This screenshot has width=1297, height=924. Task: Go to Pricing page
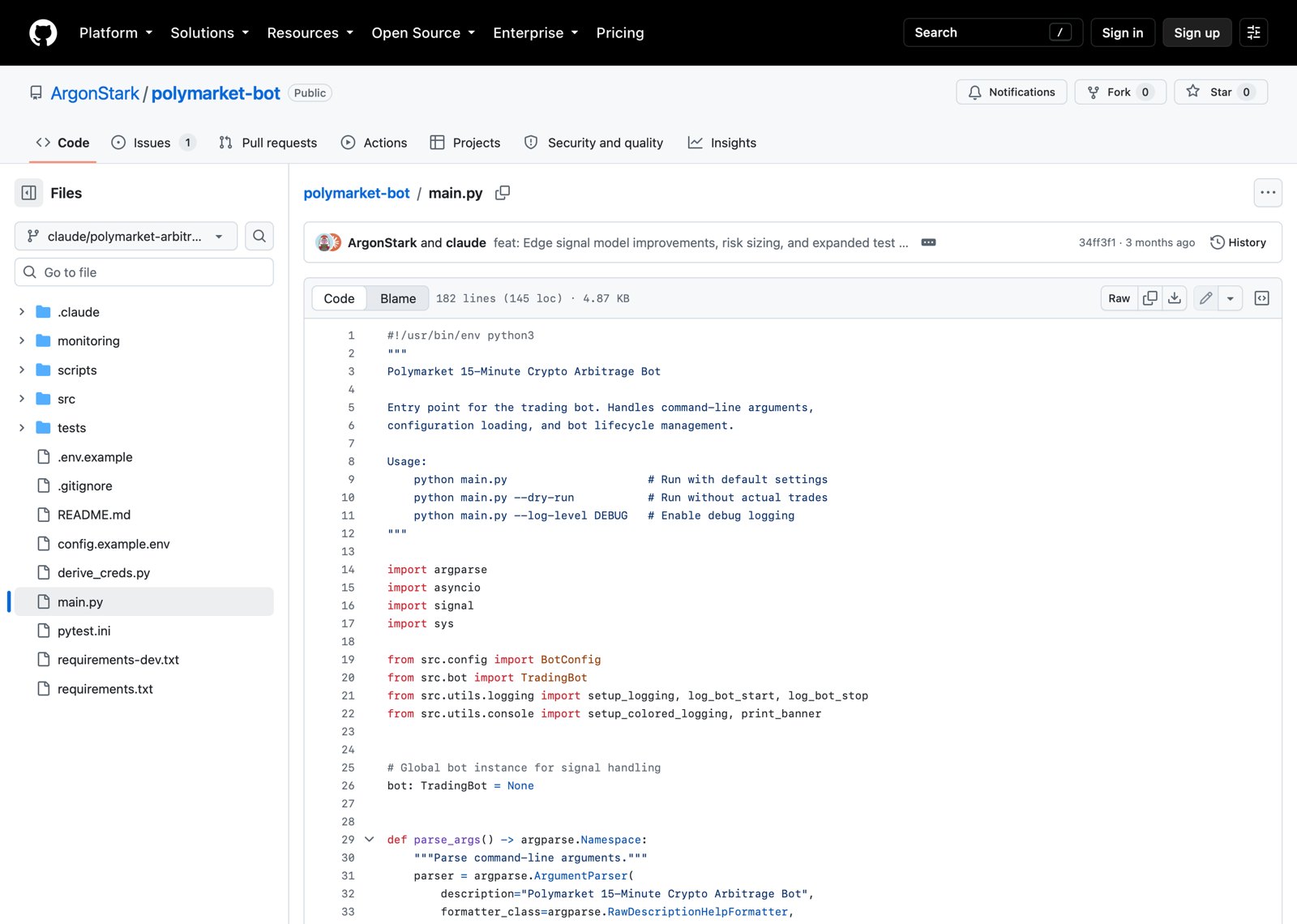point(620,32)
